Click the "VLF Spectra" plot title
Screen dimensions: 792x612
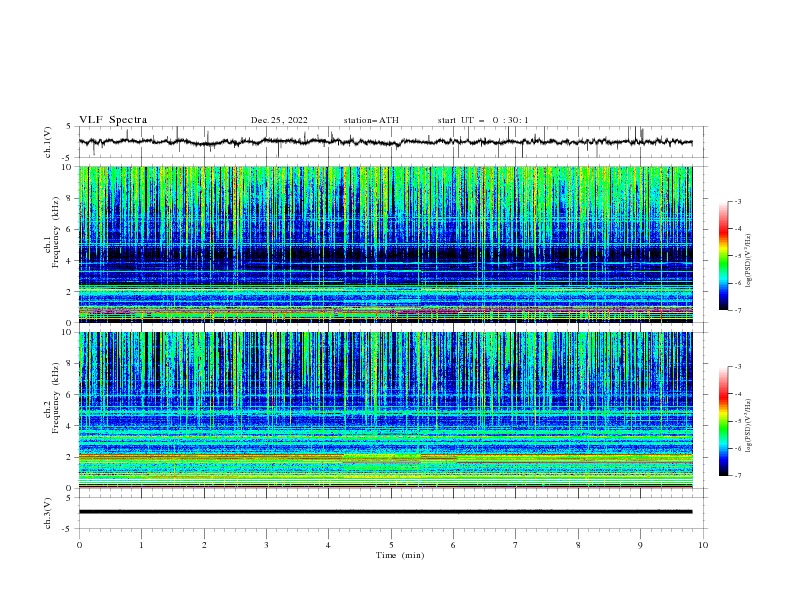tap(113, 120)
